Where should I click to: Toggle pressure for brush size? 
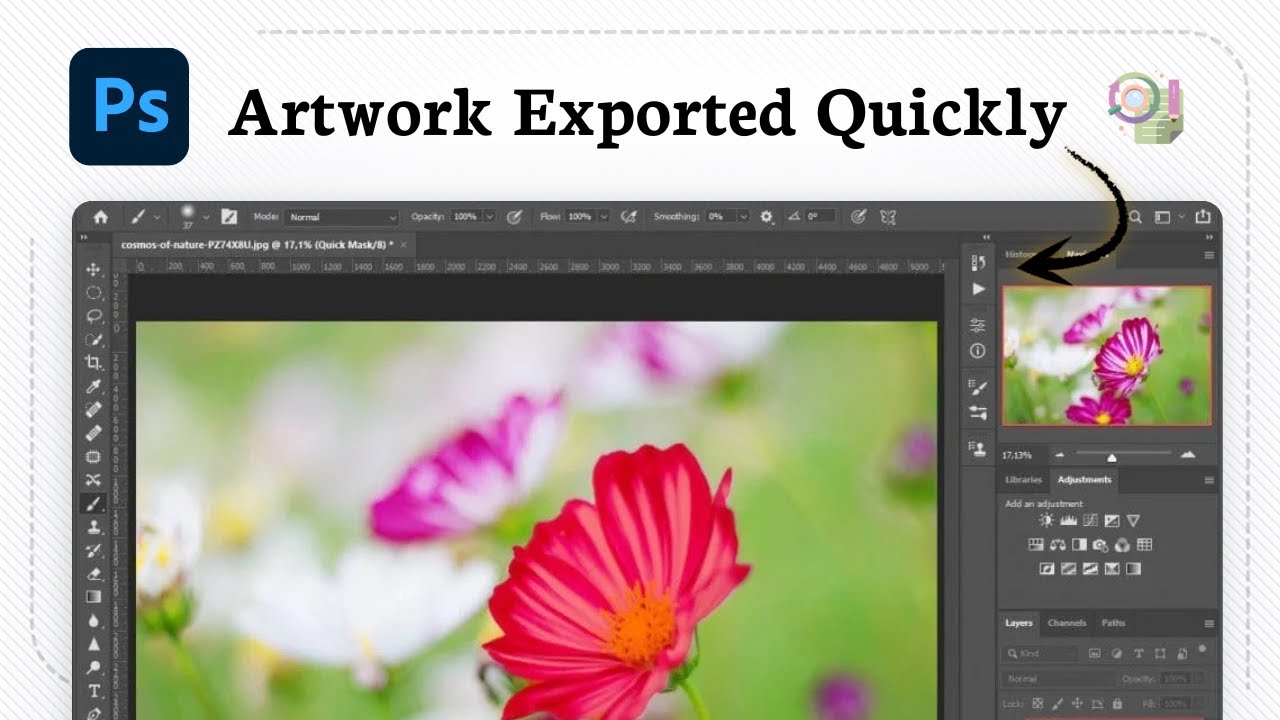click(x=858, y=216)
